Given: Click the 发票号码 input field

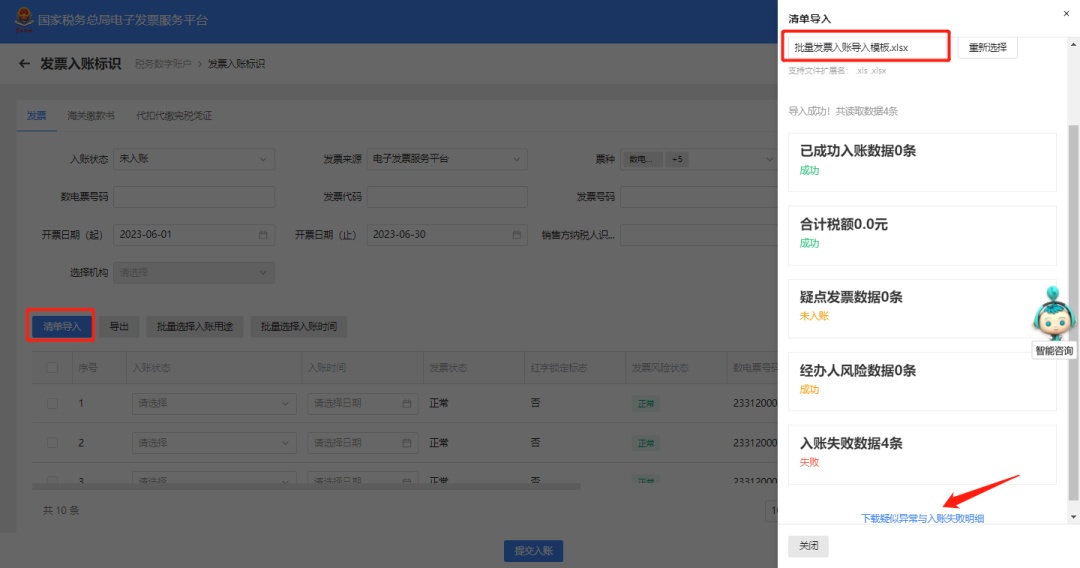Looking at the screenshot, I should pos(698,197).
